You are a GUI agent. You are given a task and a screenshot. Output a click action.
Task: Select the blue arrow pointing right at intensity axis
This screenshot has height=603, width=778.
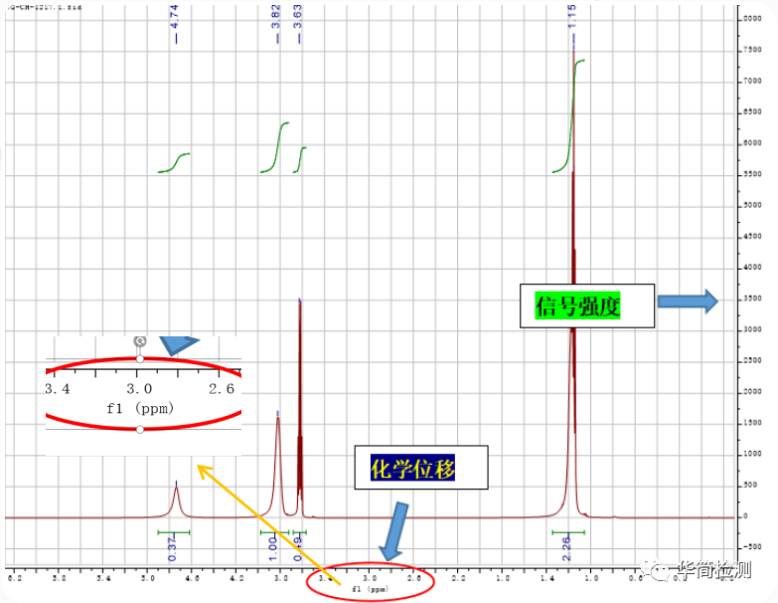click(688, 300)
